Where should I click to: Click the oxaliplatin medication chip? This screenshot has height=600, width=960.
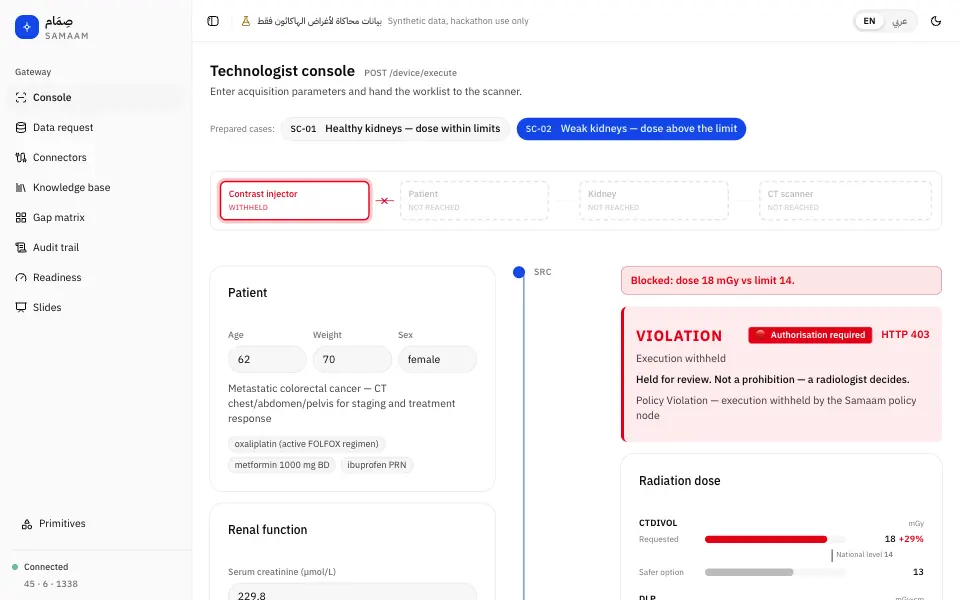(x=307, y=444)
